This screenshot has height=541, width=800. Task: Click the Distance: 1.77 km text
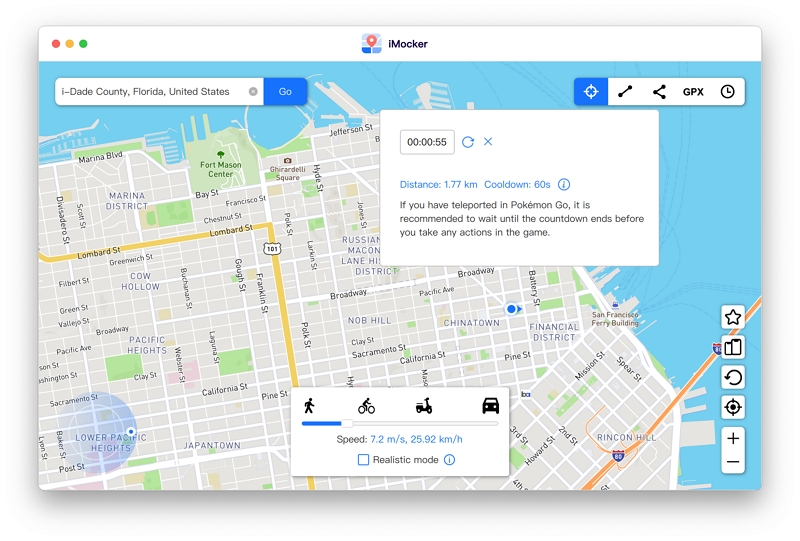pos(438,185)
